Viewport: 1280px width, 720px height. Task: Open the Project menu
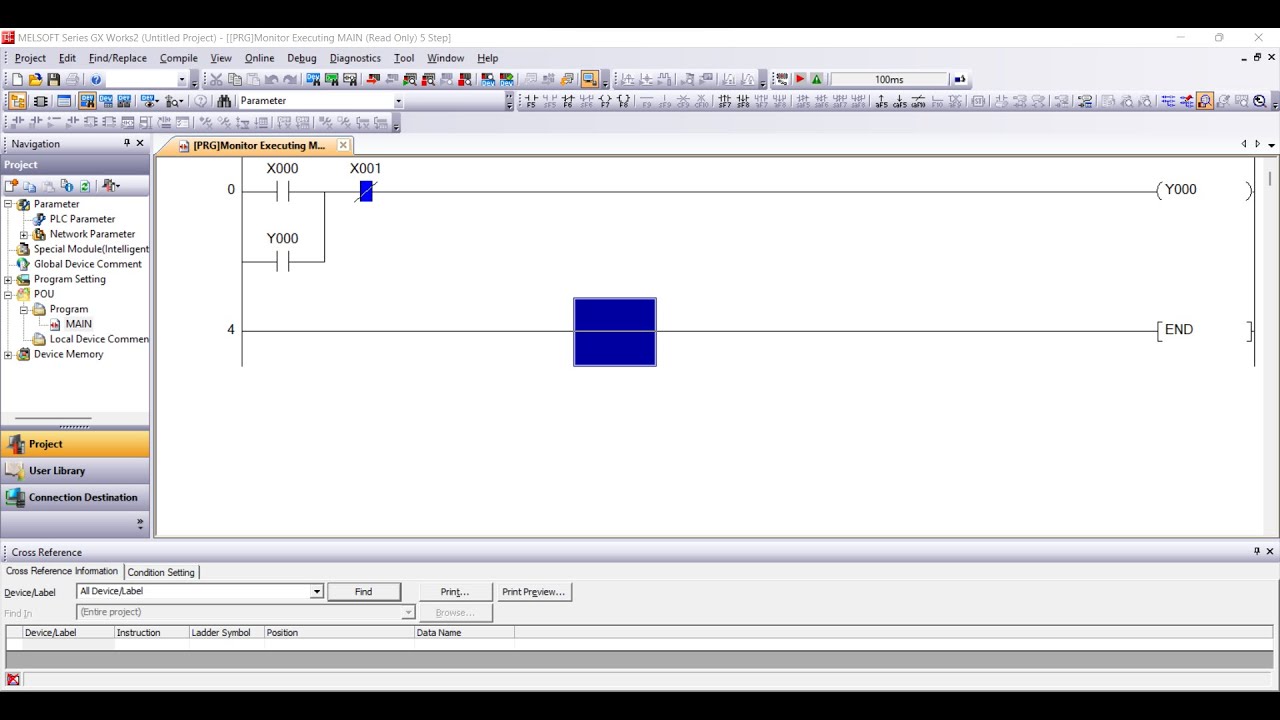[30, 58]
